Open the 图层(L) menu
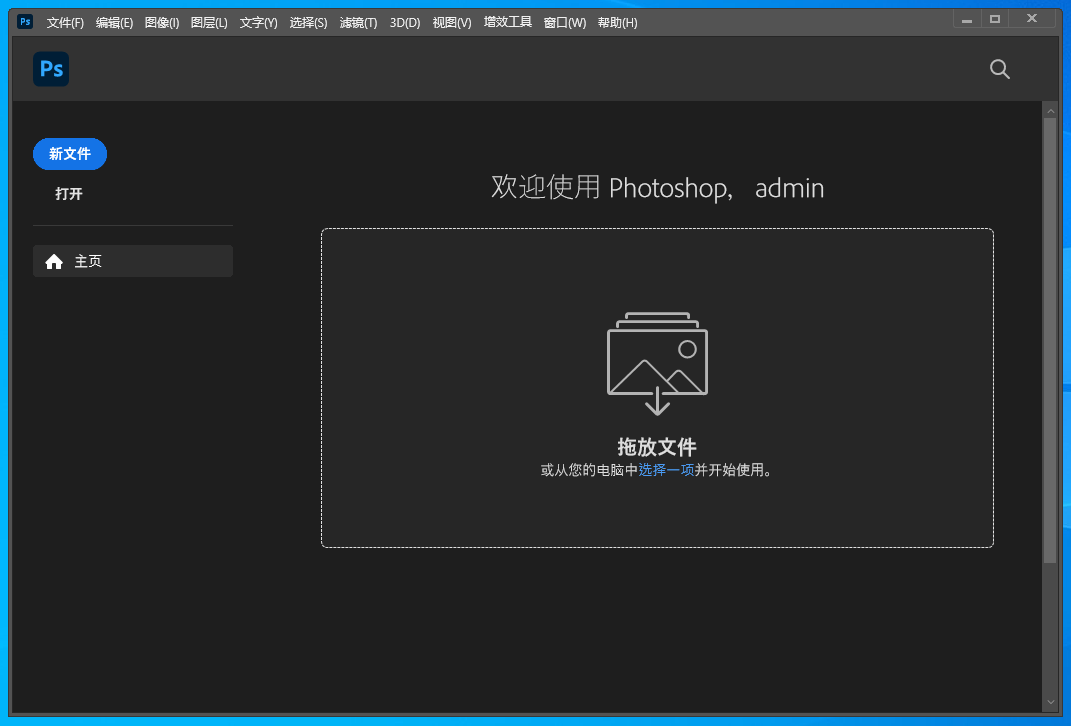 tap(209, 22)
